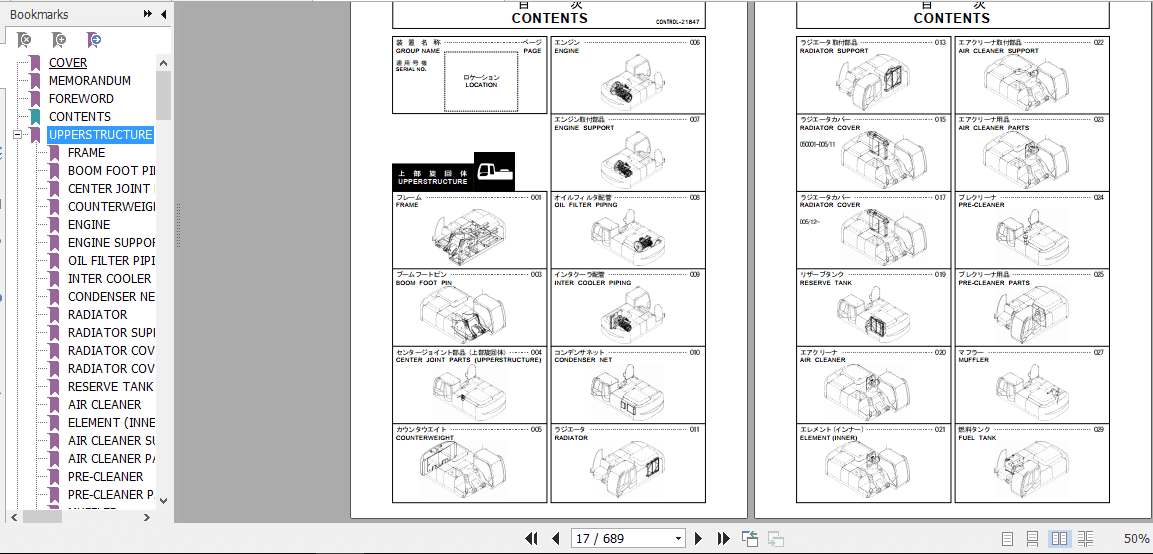Screen dimensions: 1153x554
Task: Click the bookmark icon beside ENGINE SUPPORT
Action: 54,243
